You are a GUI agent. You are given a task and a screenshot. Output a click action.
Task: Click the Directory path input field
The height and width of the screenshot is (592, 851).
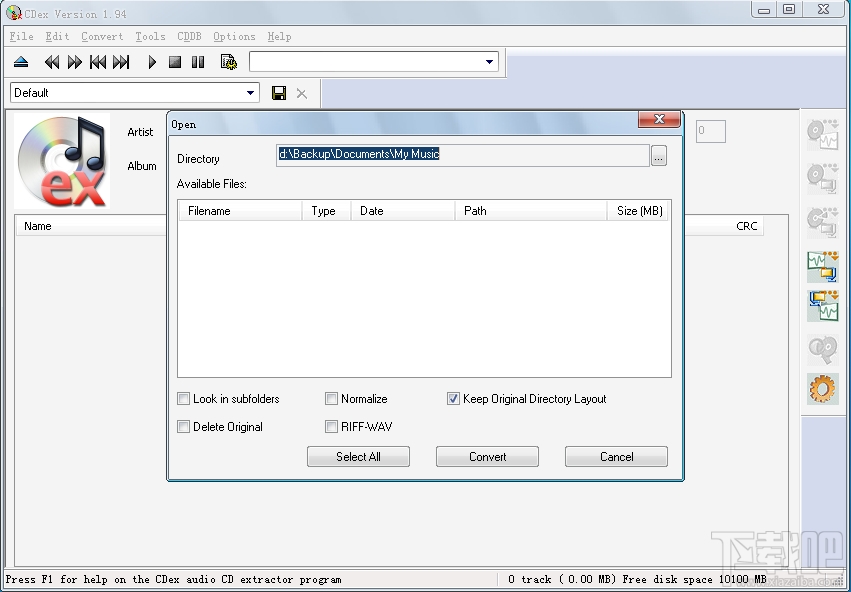(x=462, y=155)
